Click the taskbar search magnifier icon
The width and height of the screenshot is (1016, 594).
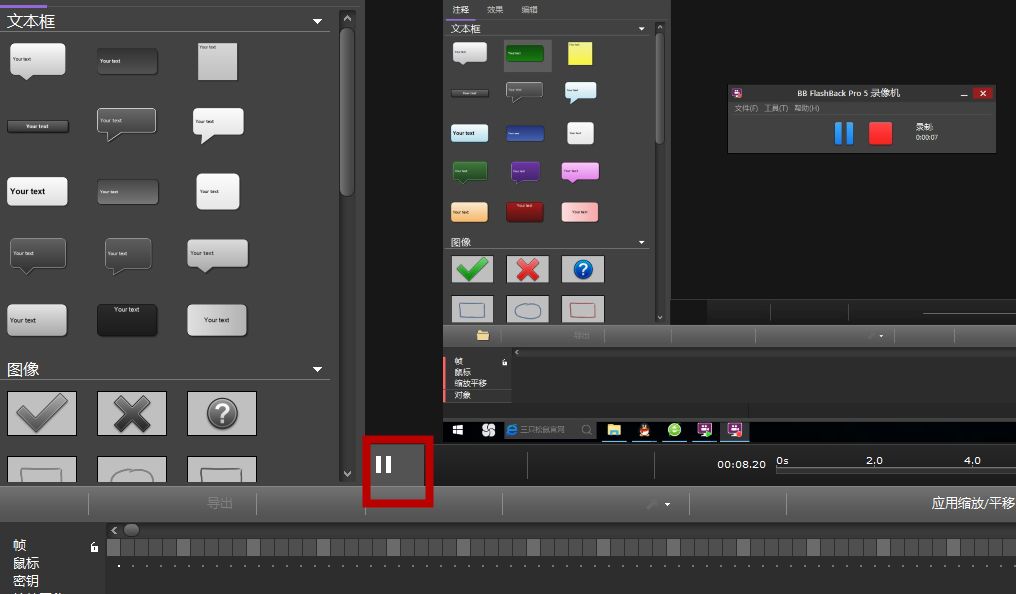pos(586,429)
